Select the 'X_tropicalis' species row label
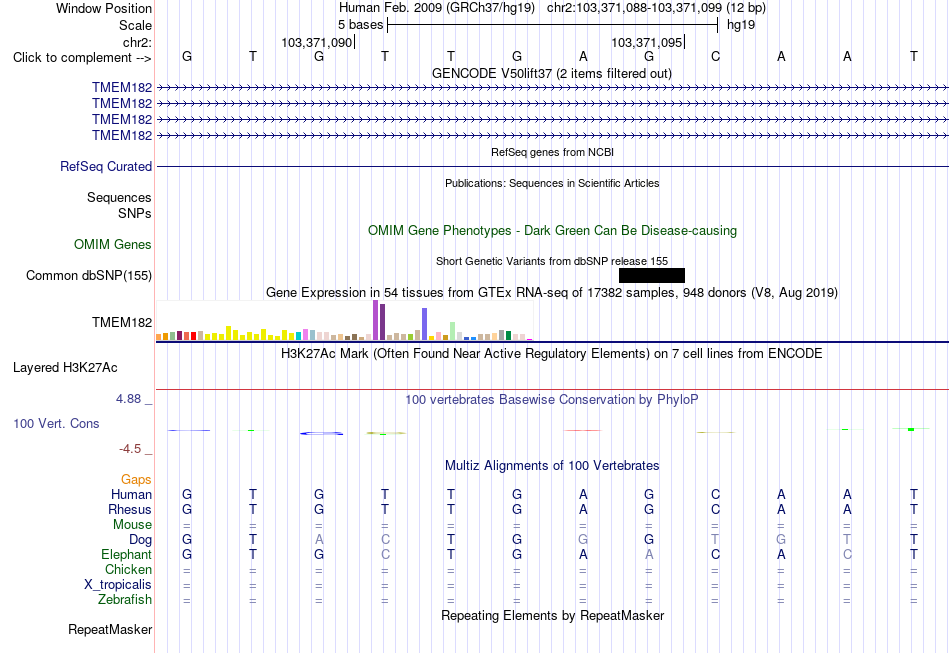Screen dimensions: 950x653 [118, 585]
